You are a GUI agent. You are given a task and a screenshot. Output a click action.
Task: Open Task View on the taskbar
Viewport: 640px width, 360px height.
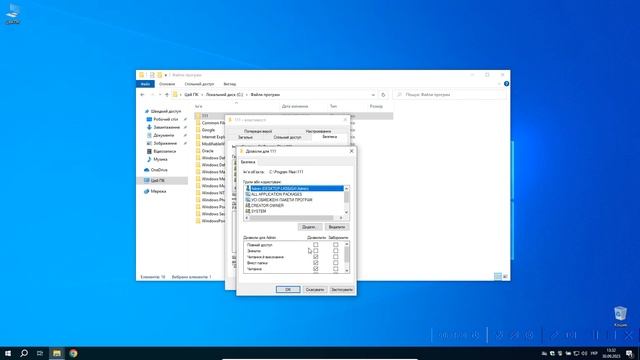40,353
